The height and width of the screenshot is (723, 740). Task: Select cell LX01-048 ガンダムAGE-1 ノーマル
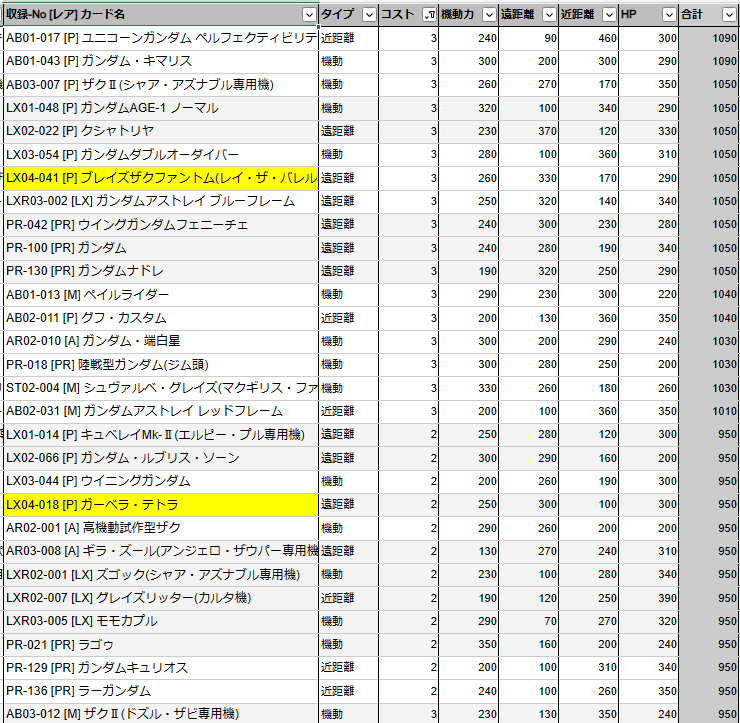160,108
